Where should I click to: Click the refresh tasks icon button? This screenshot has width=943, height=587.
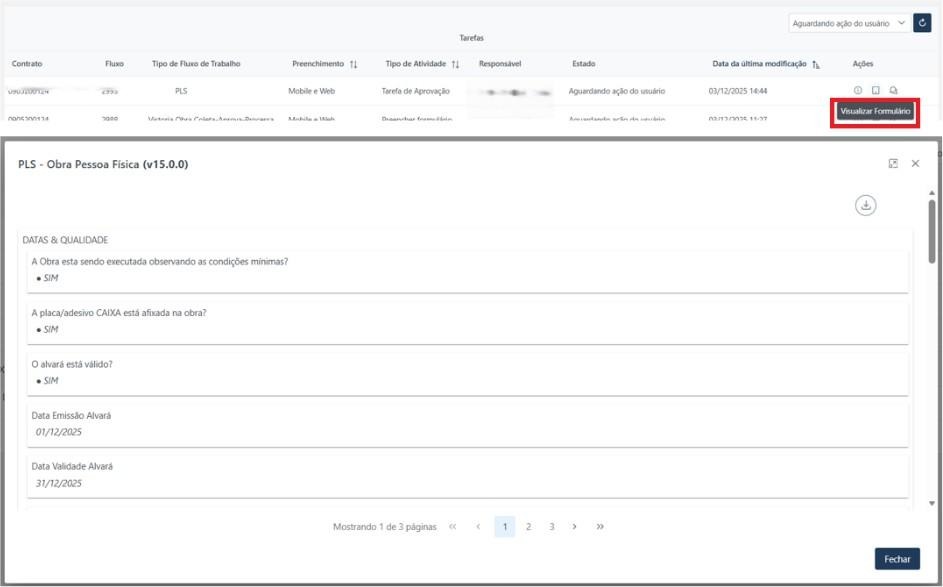[922, 22]
